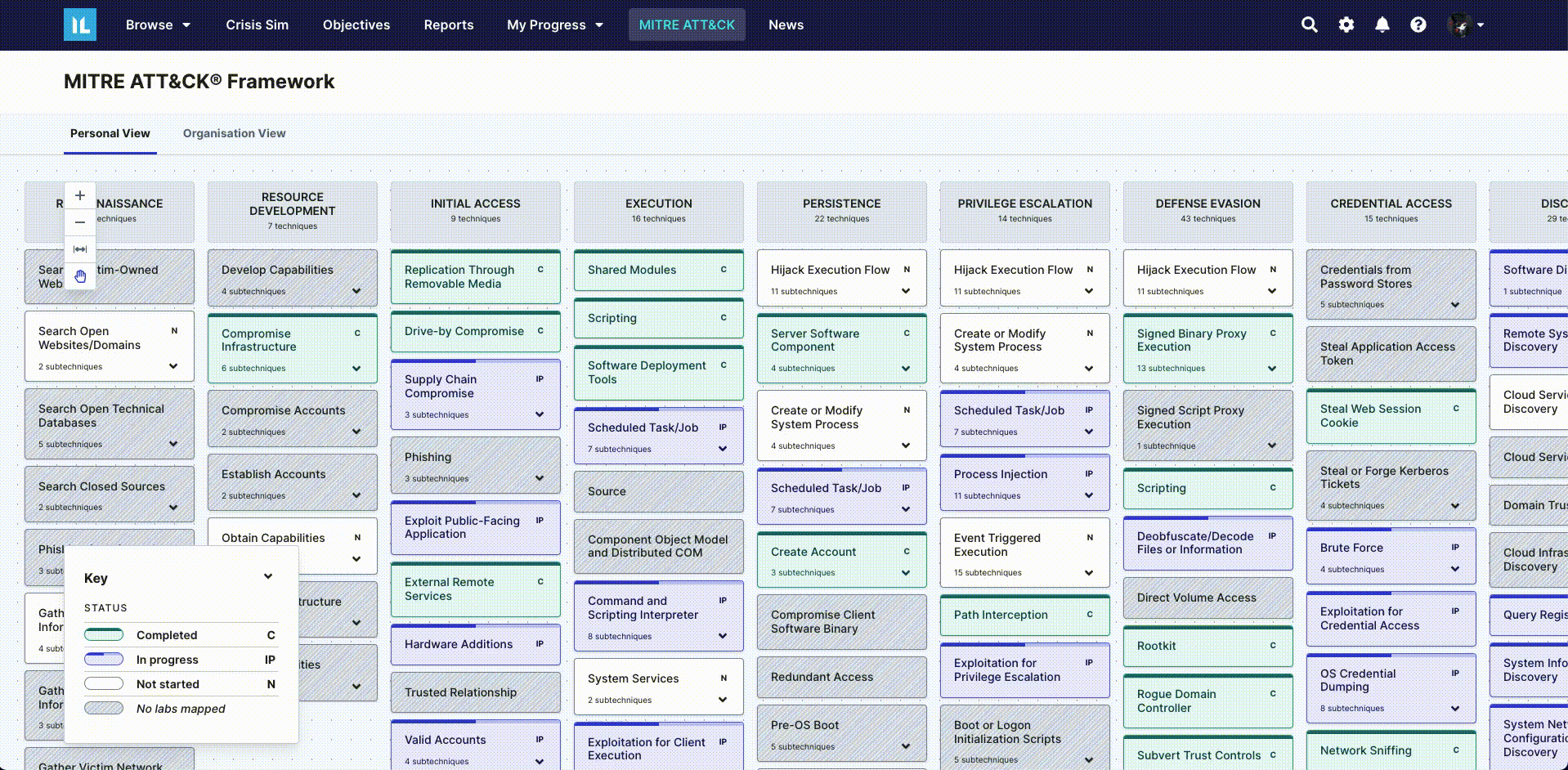Switch to the Organisation View tab
The height and width of the screenshot is (770, 1568).
point(234,133)
